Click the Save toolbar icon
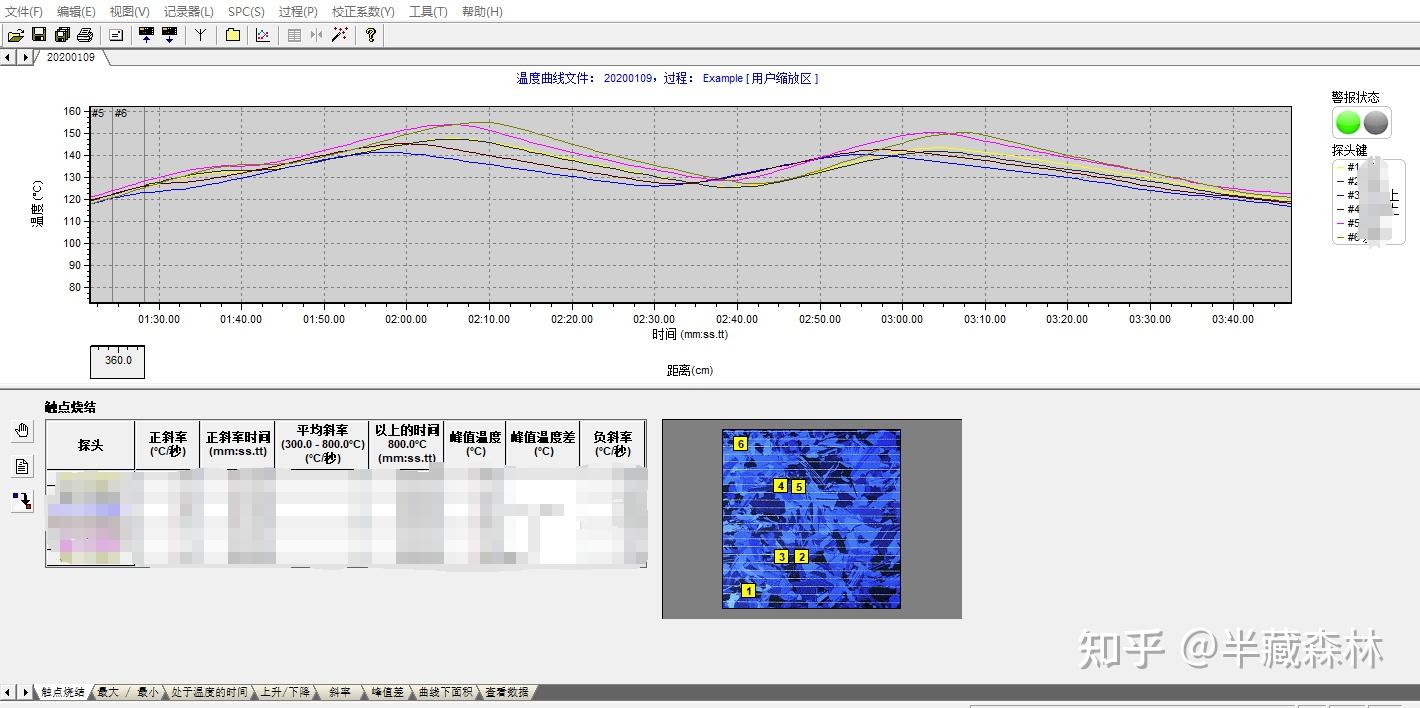This screenshot has height=708, width=1420. tap(37, 35)
